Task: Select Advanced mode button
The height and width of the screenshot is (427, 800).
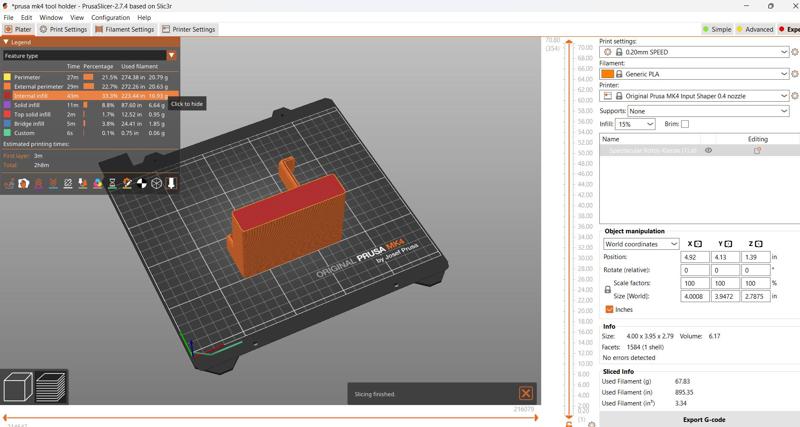Action: [x=755, y=30]
